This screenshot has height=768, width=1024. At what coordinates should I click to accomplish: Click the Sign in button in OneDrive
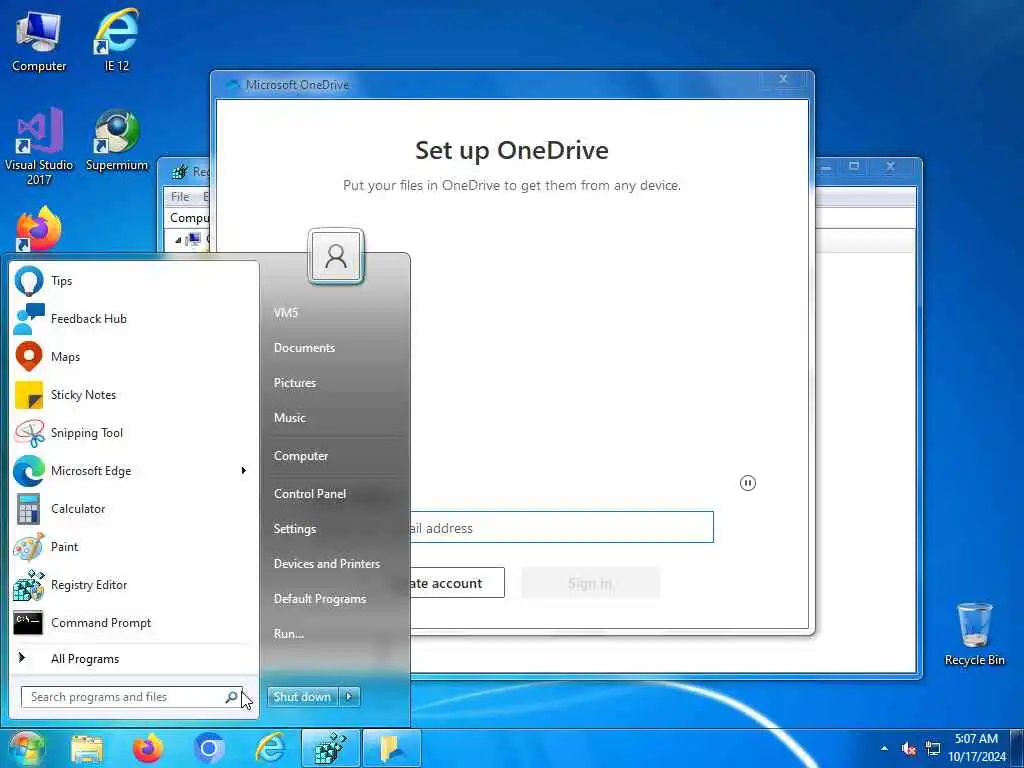(x=590, y=583)
